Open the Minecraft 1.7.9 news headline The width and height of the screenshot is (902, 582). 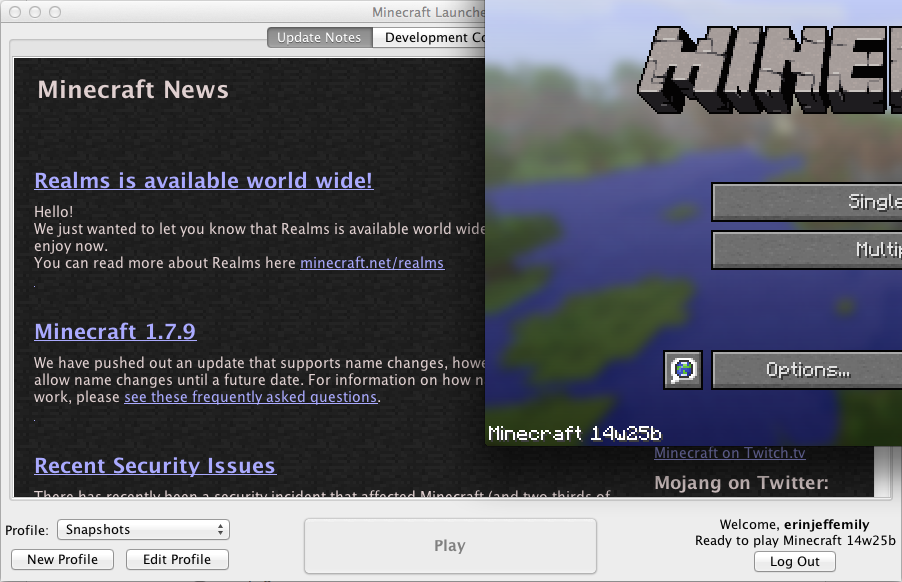(x=115, y=331)
